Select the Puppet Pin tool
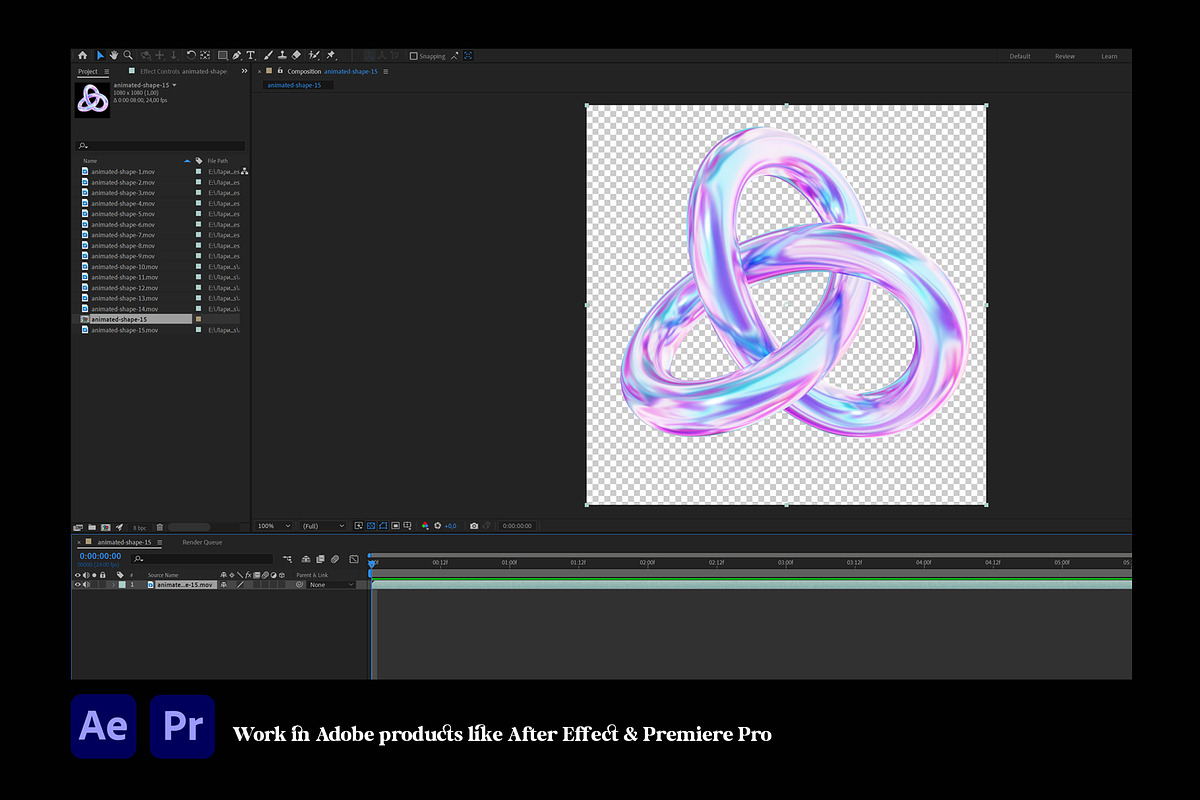The image size is (1200, 800). pos(330,56)
